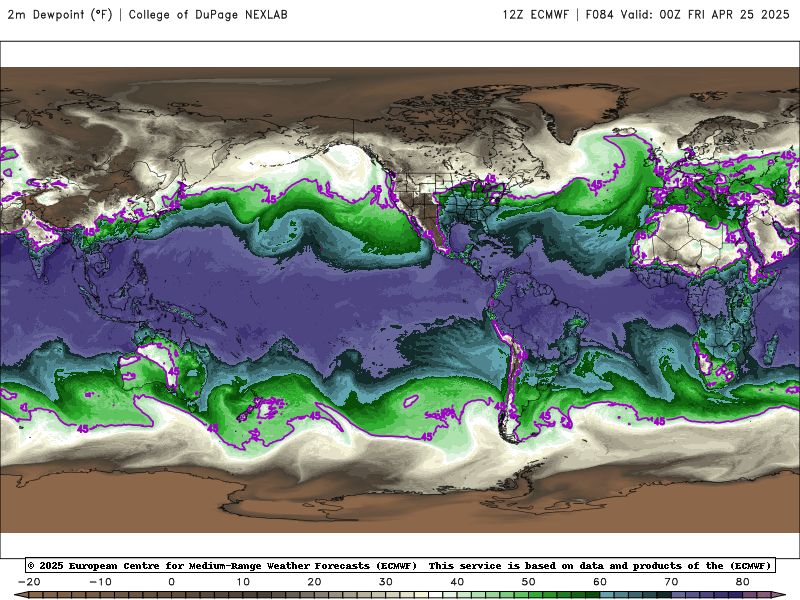Click the "30" color scale label

386,582
